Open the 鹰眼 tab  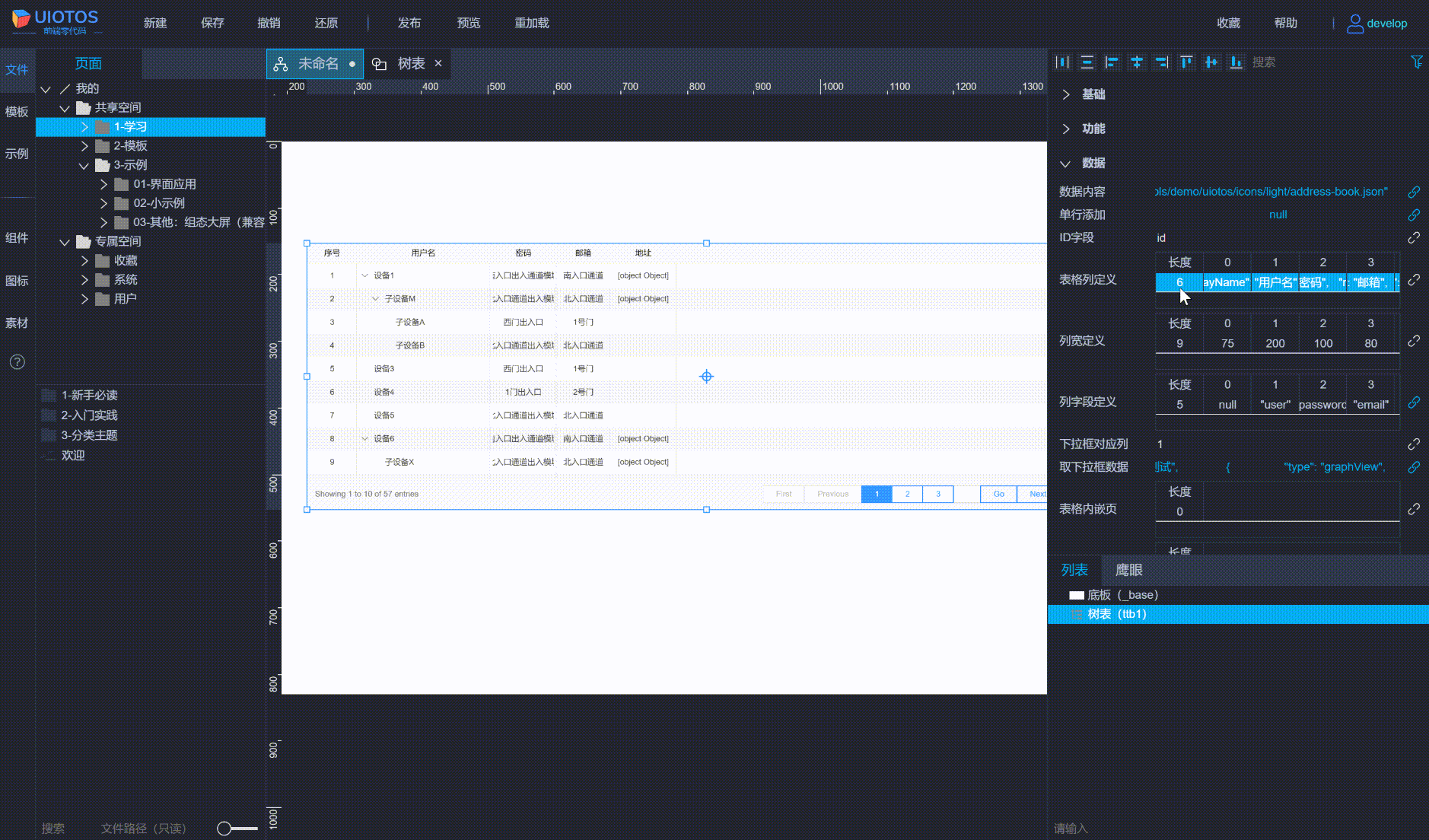point(1128,570)
